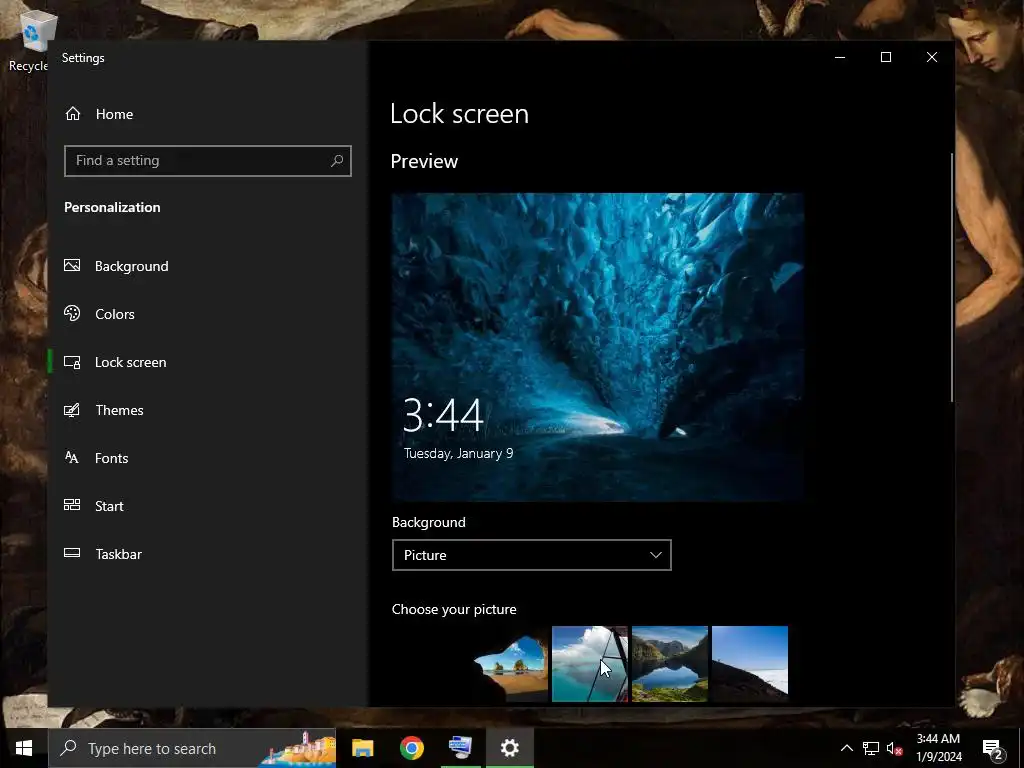Viewport: 1024px width, 768px height.
Task: Select Lock screen in the sidebar
Action: (208, 362)
